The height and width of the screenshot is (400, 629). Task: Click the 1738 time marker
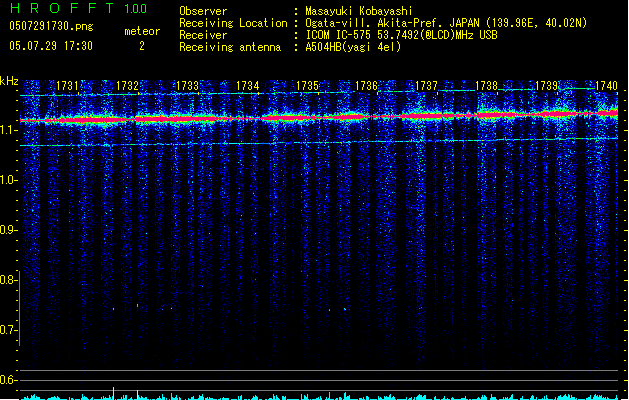coord(486,86)
